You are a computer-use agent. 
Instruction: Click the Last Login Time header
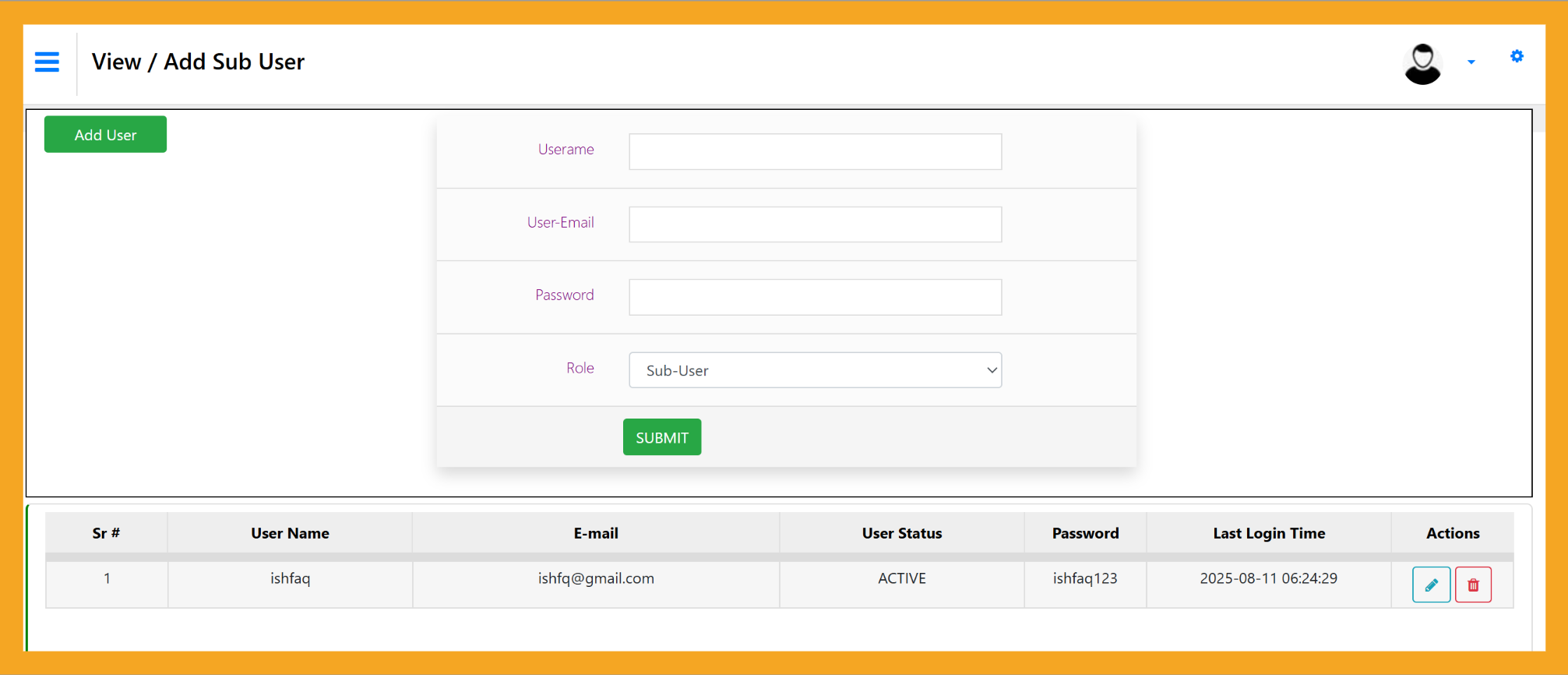click(1268, 533)
